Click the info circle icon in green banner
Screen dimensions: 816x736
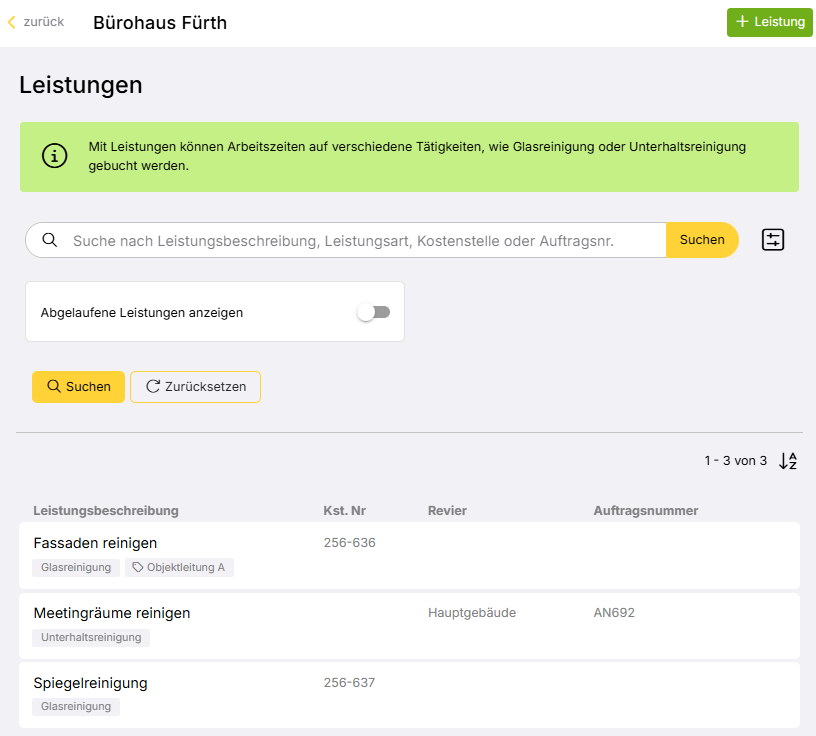point(55,156)
